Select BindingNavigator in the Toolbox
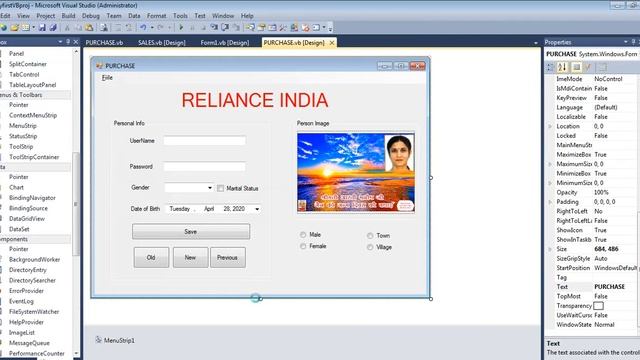This screenshot has width=640, height=360. point(32,198)
